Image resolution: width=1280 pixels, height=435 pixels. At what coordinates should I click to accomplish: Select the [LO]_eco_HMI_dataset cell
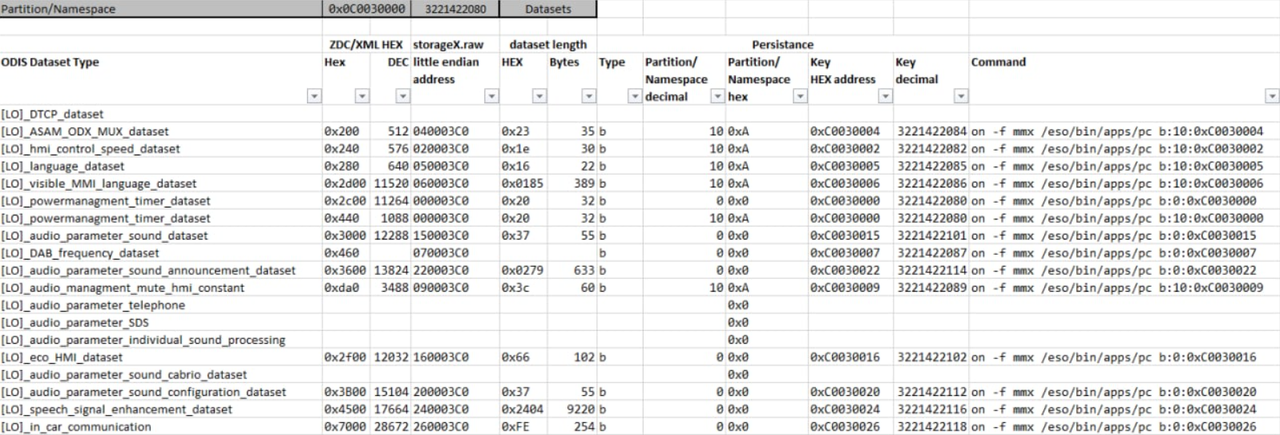[x=161, y=357]
